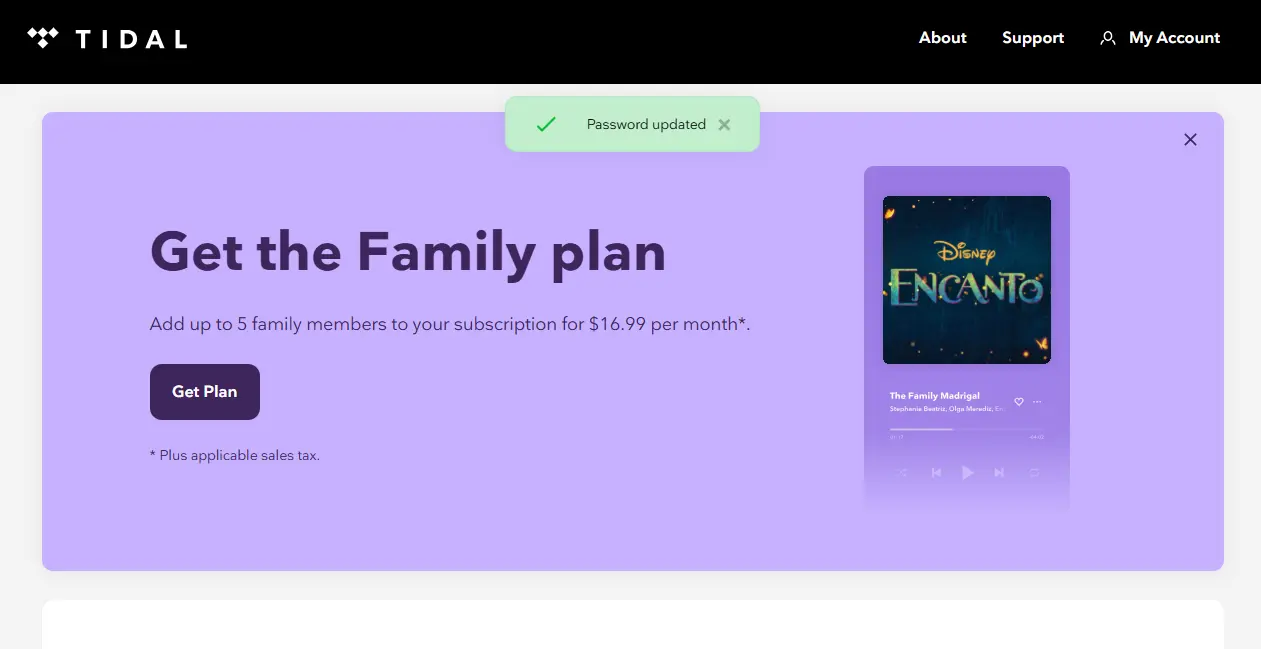1261x649 pixels.
Task: Skip to previous track in player mockup
Action: (x=936, y=472)
